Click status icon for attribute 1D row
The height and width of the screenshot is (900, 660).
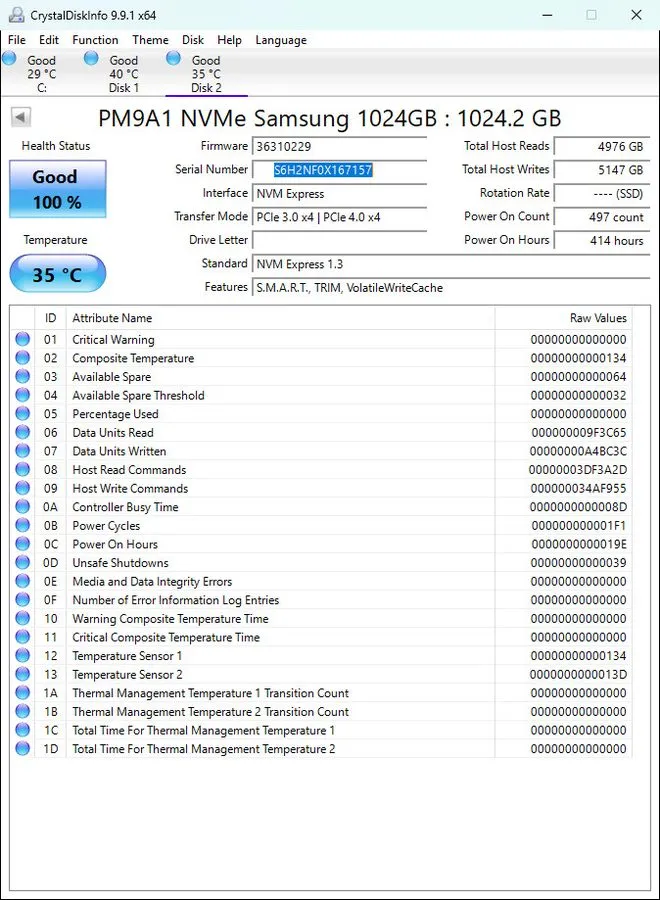tap(22, 748)
